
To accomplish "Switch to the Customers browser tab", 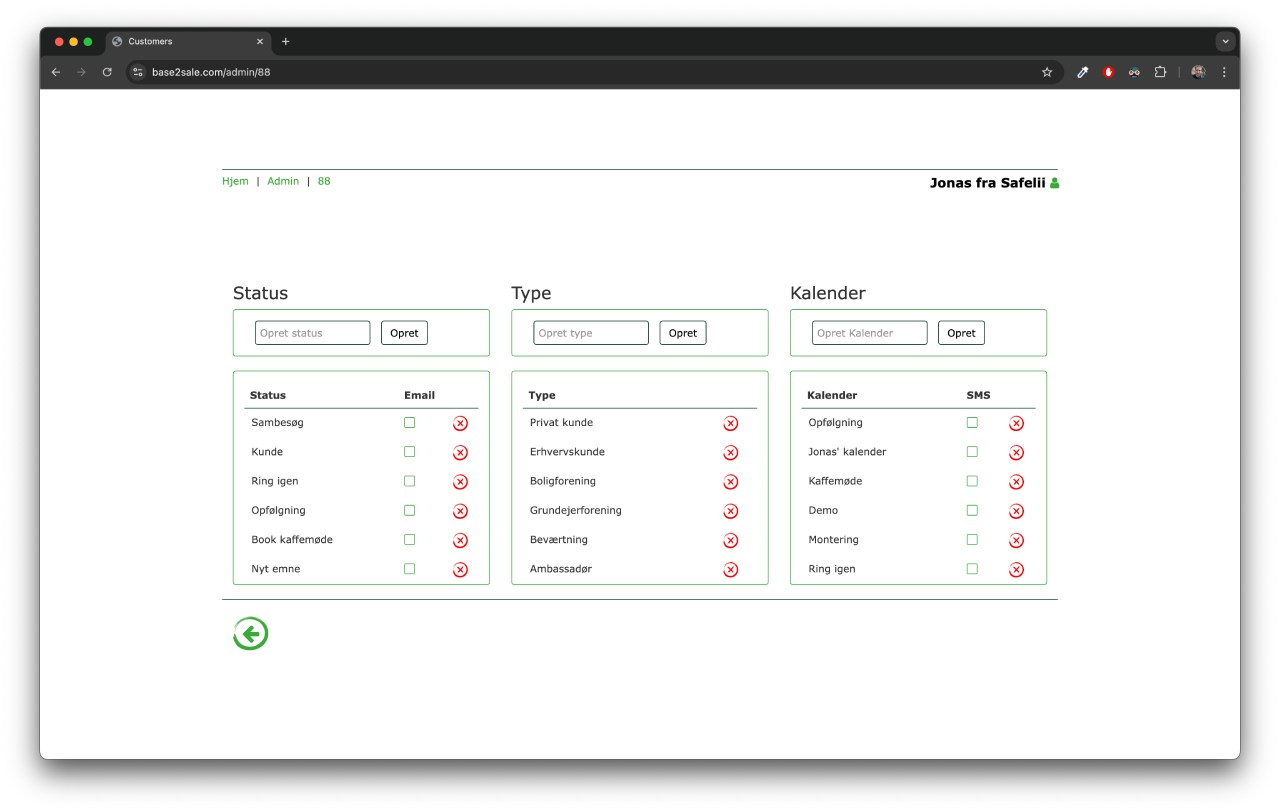I will (185, 42).
